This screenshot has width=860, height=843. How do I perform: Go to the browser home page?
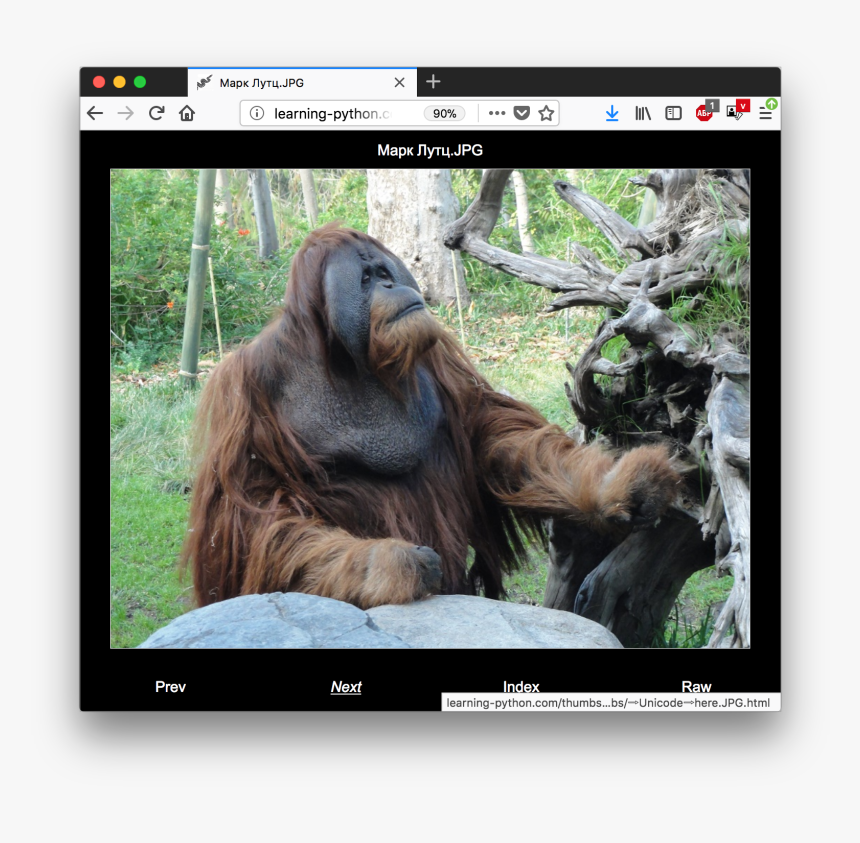187,113
